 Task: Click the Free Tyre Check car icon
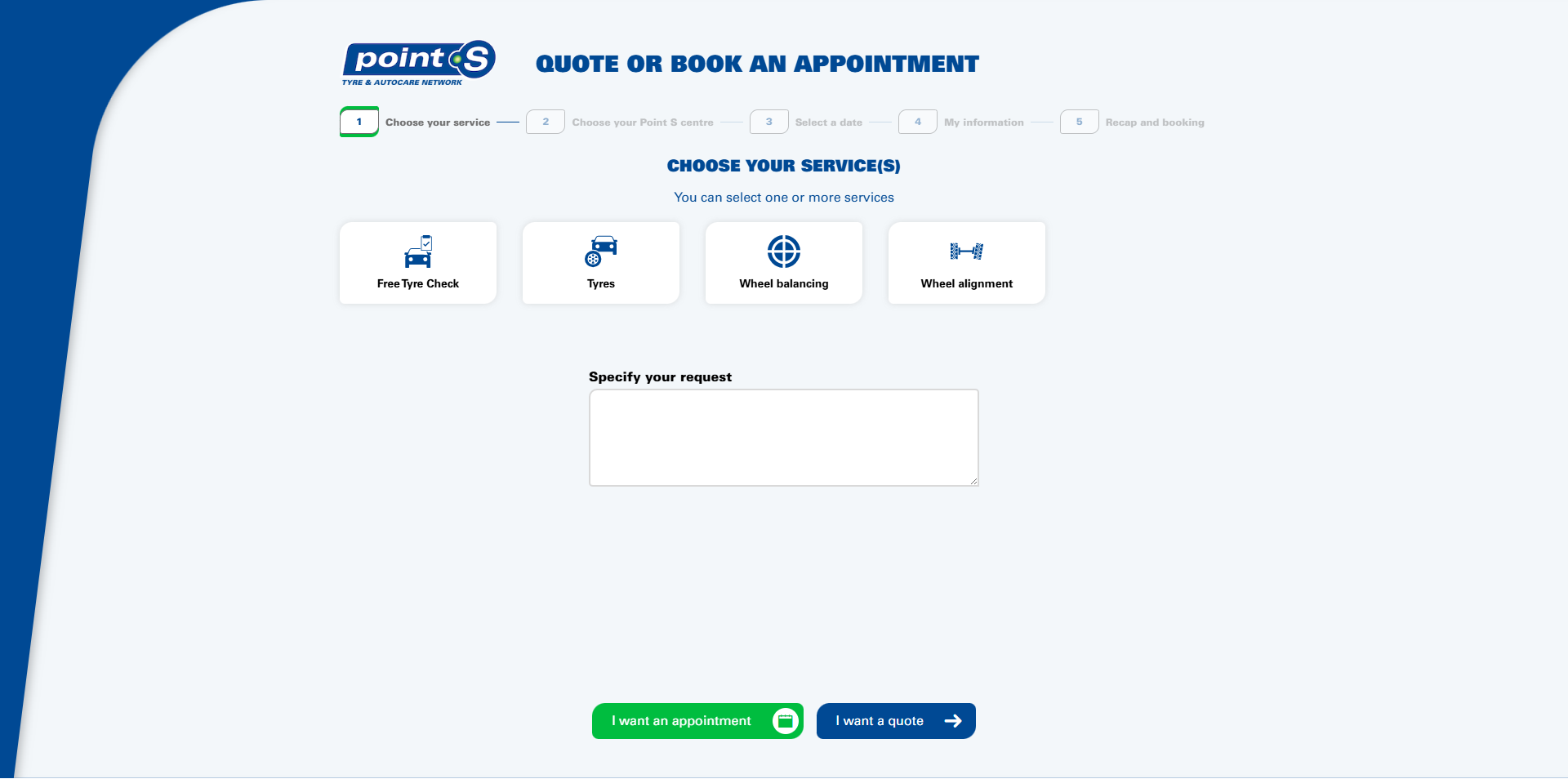pos(418,252)
